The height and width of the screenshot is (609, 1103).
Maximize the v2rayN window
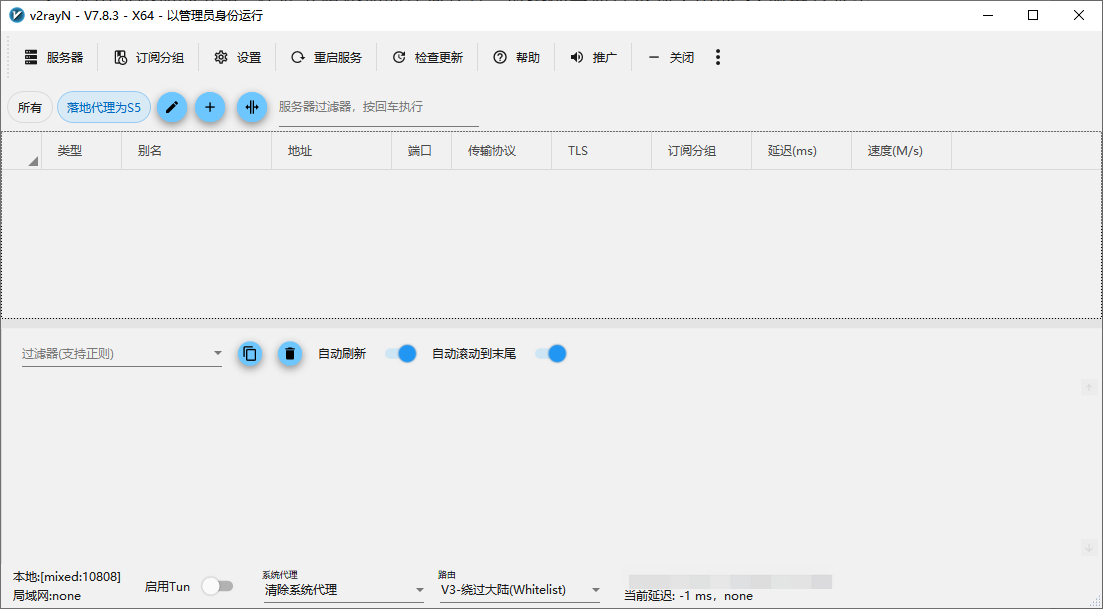point(1033,15)
